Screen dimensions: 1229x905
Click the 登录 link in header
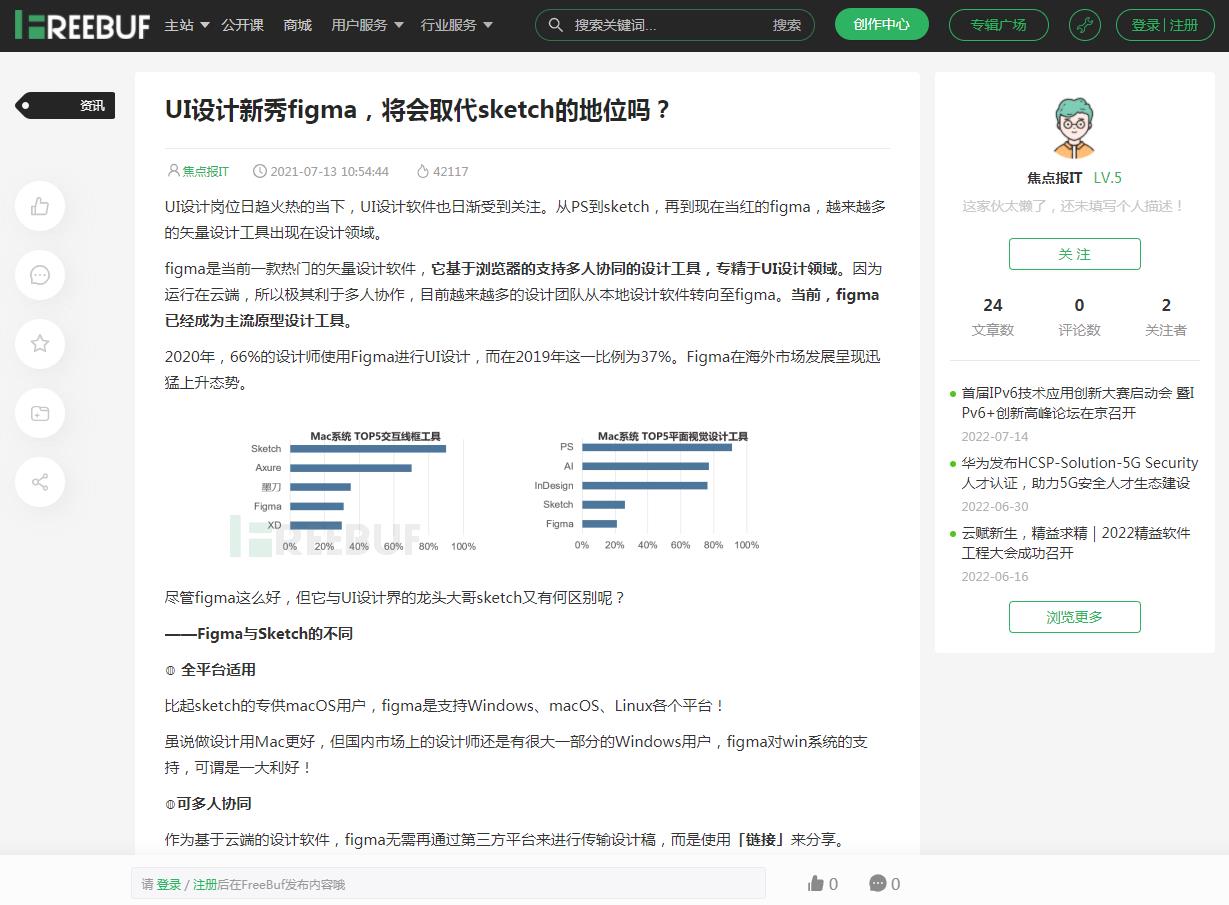tap(1145, 25)
